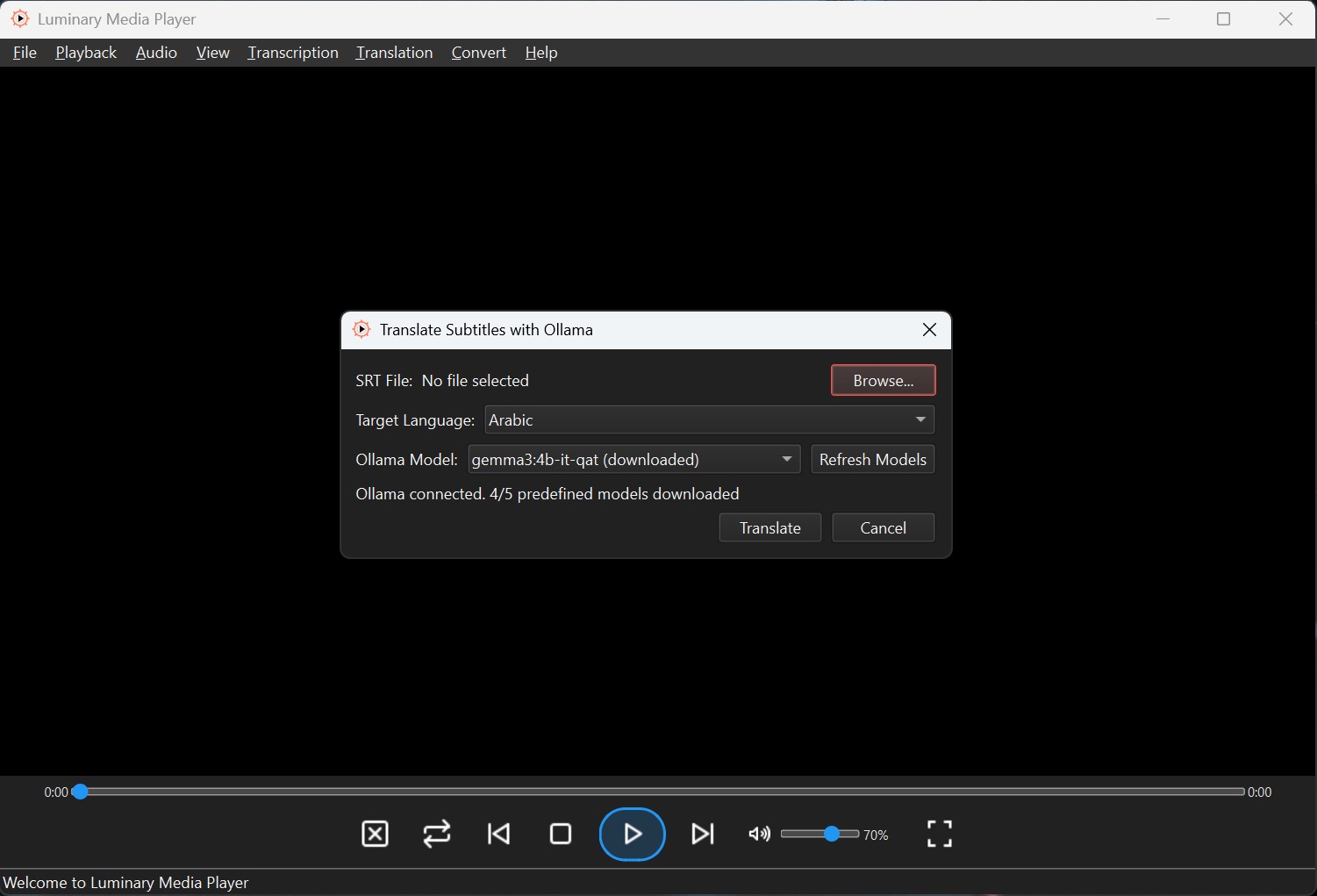Close the Translate Subtitles dialog
This screenshot has height=896, width=1317.
[x=929, y=330]
